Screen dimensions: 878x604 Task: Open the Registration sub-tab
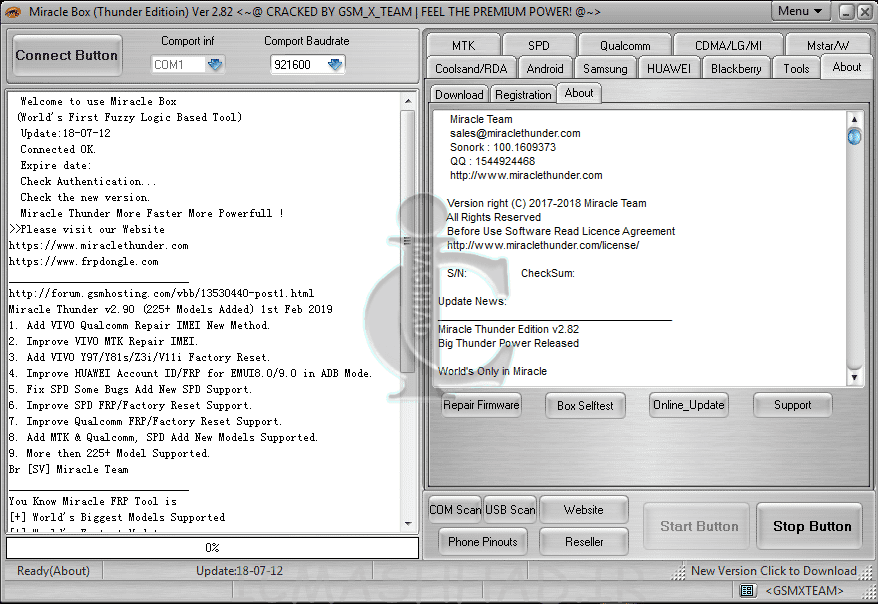523,95
